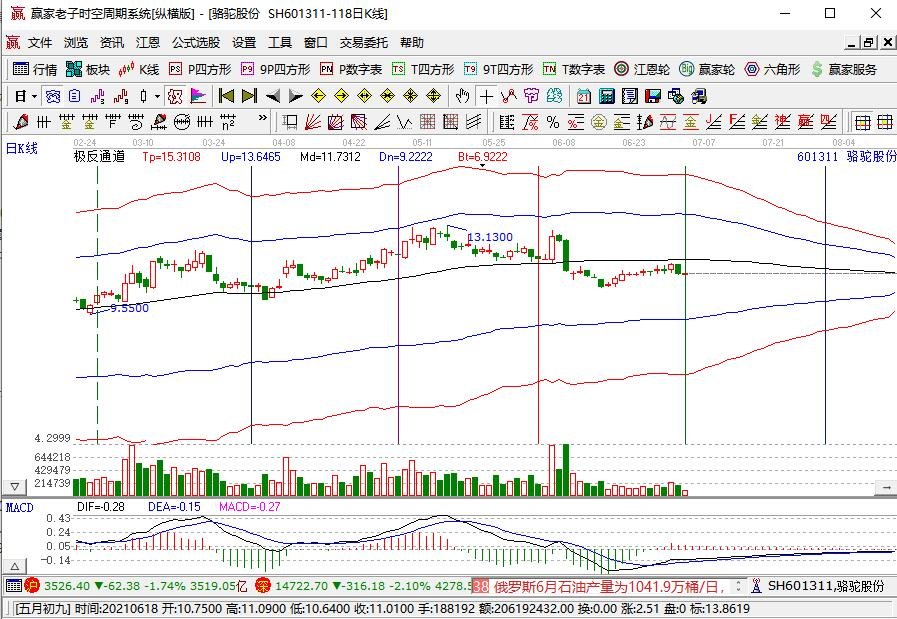This screenshot has width=897, height=619.
Task: Click the red floppy disk save icon
Action: [x=653, y=96]
